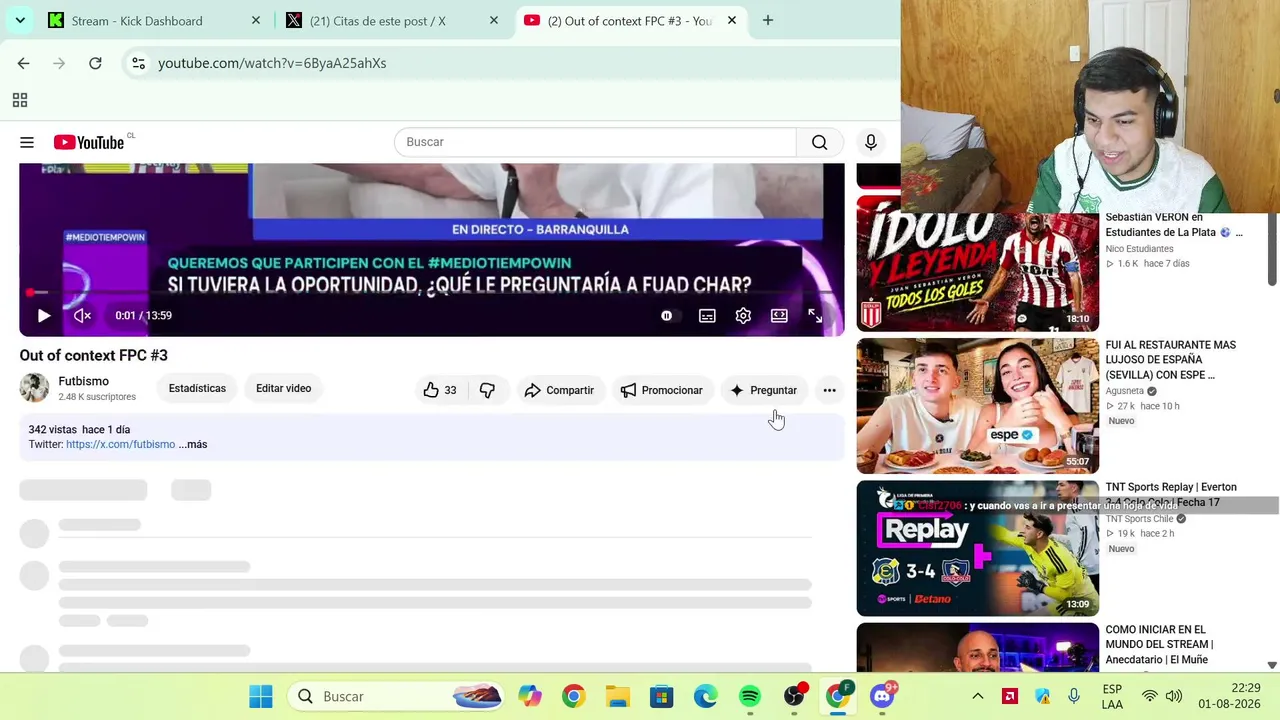Show hidden system tray icons
The width and height of the screenshot is (1280, 720).
[x=978, y=696]
